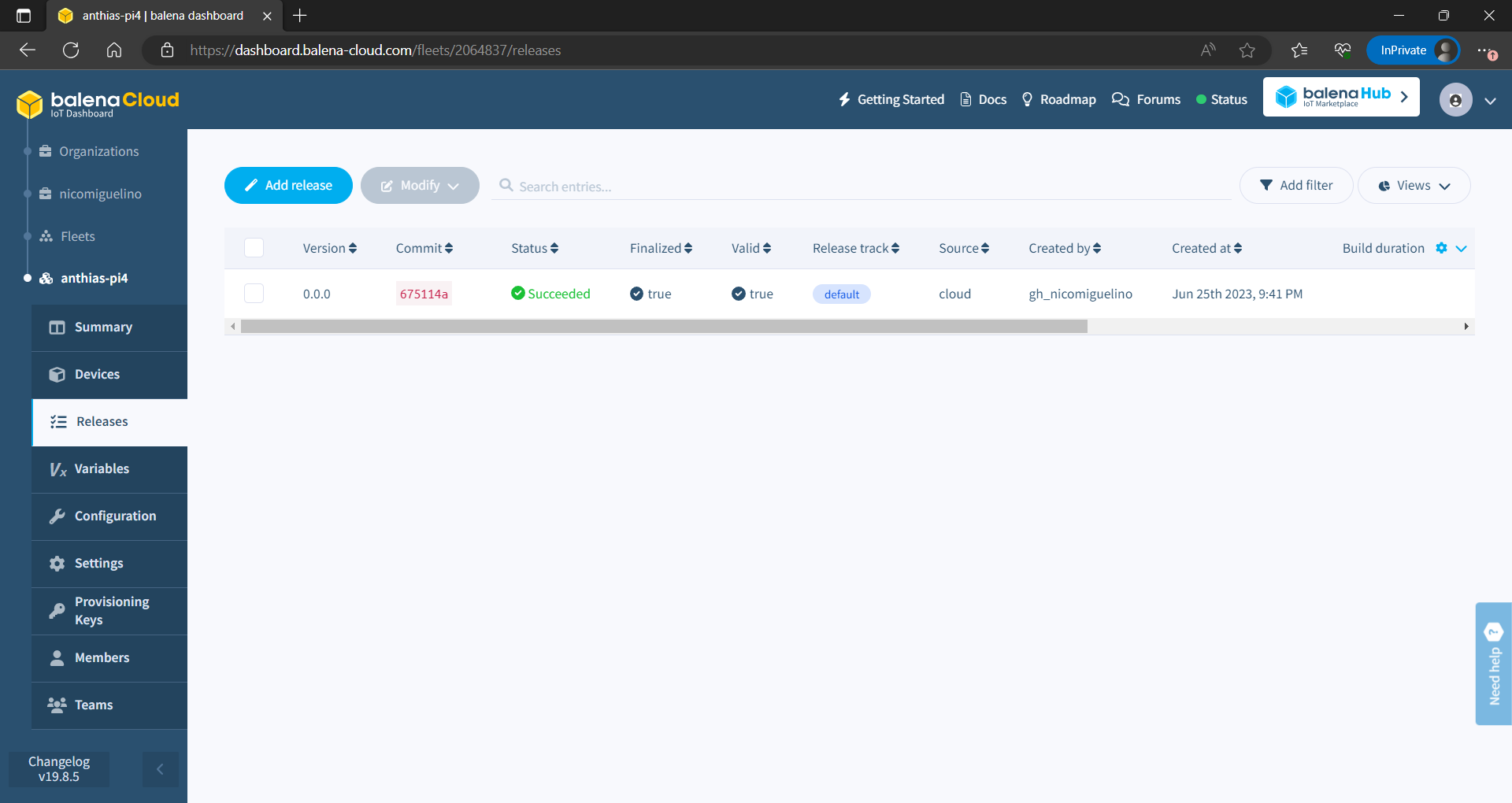Open the user avatar account menu

[1455, 100]
